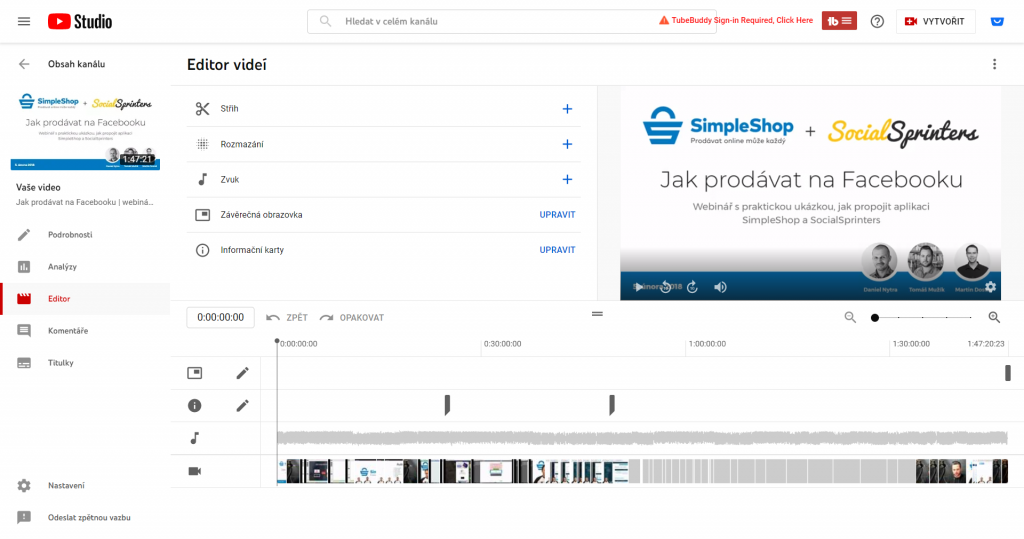
Task: Select the Rozmazání blur row
Action: [384, 144]
